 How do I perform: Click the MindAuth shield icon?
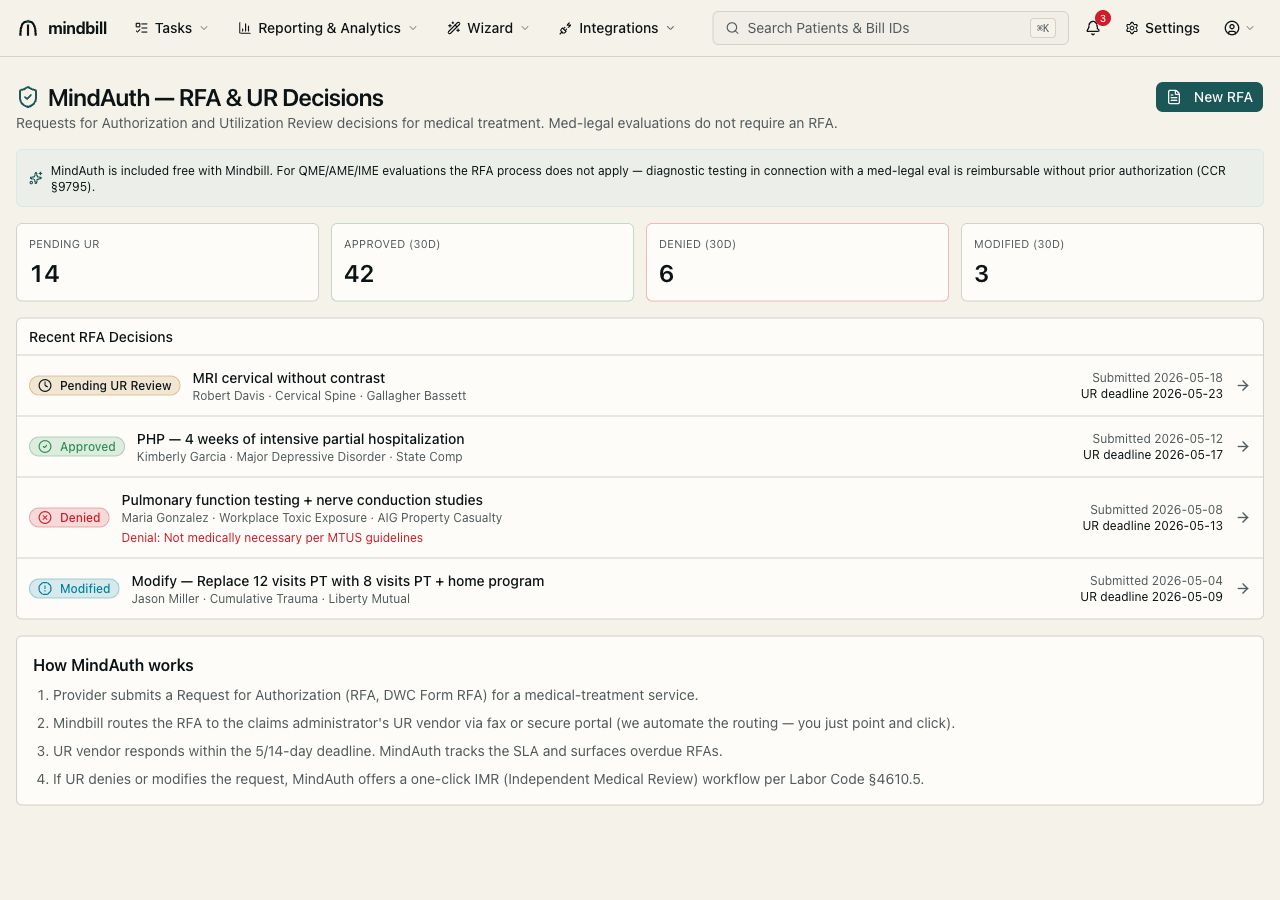(x=28, y=97)
